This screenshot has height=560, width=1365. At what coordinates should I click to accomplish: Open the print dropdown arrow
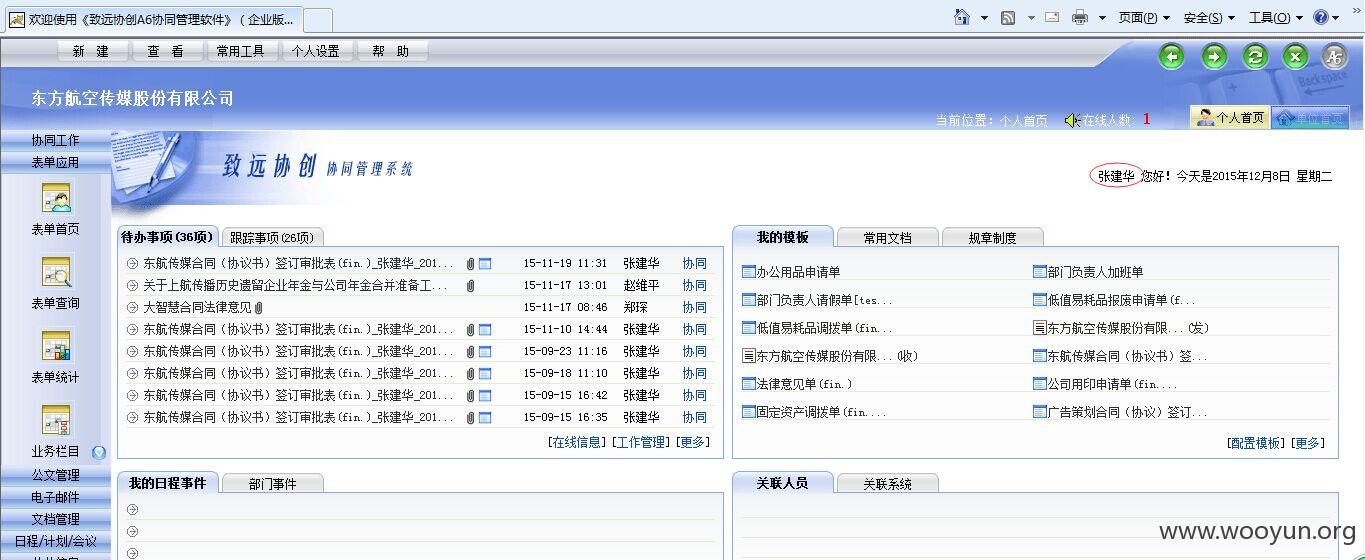pyautogui.click(x=1102, y=18)
